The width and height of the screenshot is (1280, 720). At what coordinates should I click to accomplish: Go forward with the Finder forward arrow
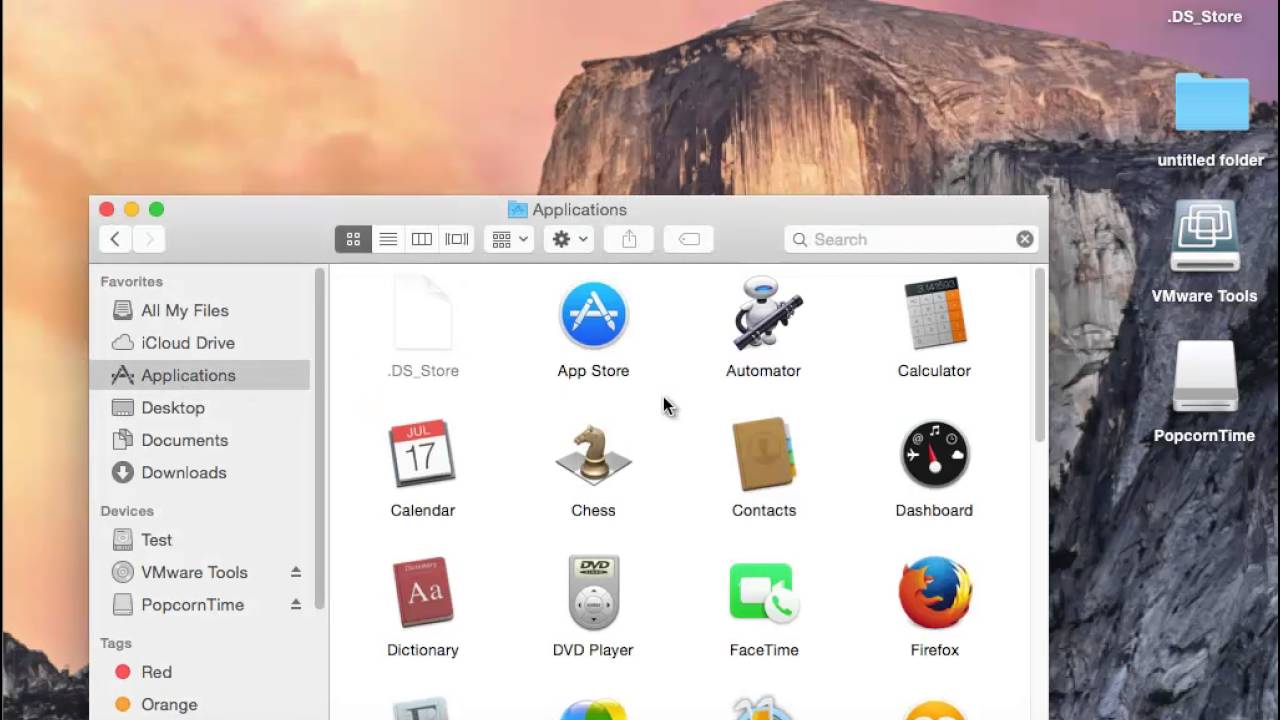[x=149, y=239]
